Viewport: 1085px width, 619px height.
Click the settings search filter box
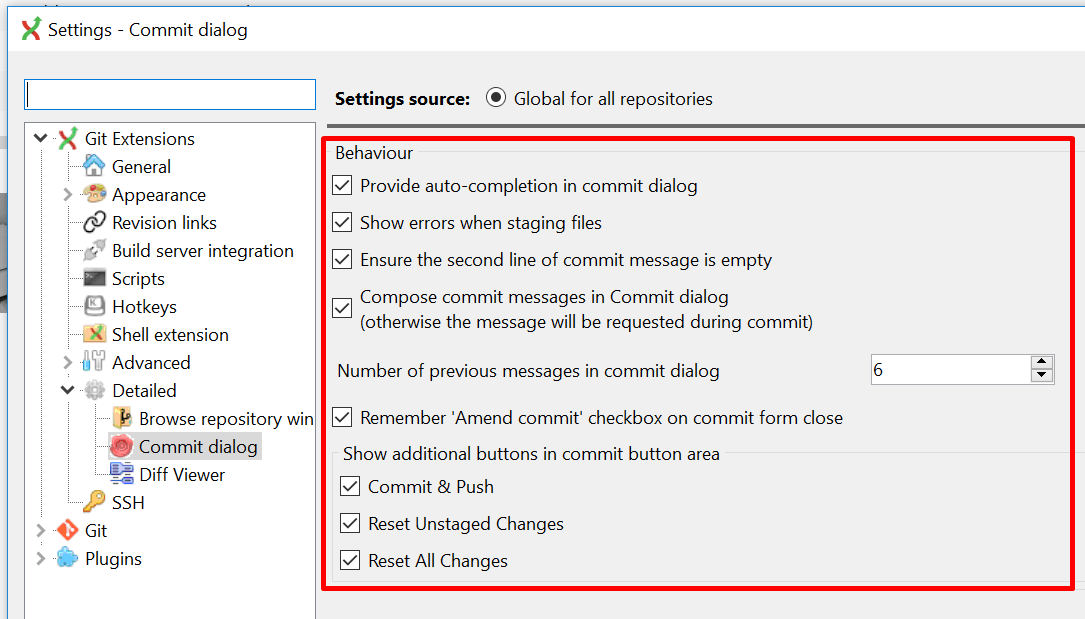pyautogui.click(x=169, y=93)
